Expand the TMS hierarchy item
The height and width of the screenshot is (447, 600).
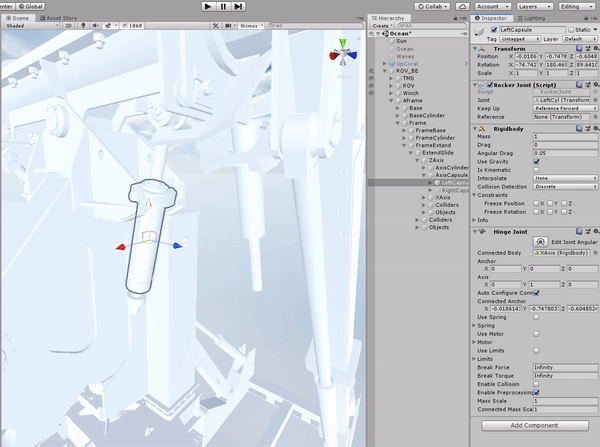tap(391, 78)
